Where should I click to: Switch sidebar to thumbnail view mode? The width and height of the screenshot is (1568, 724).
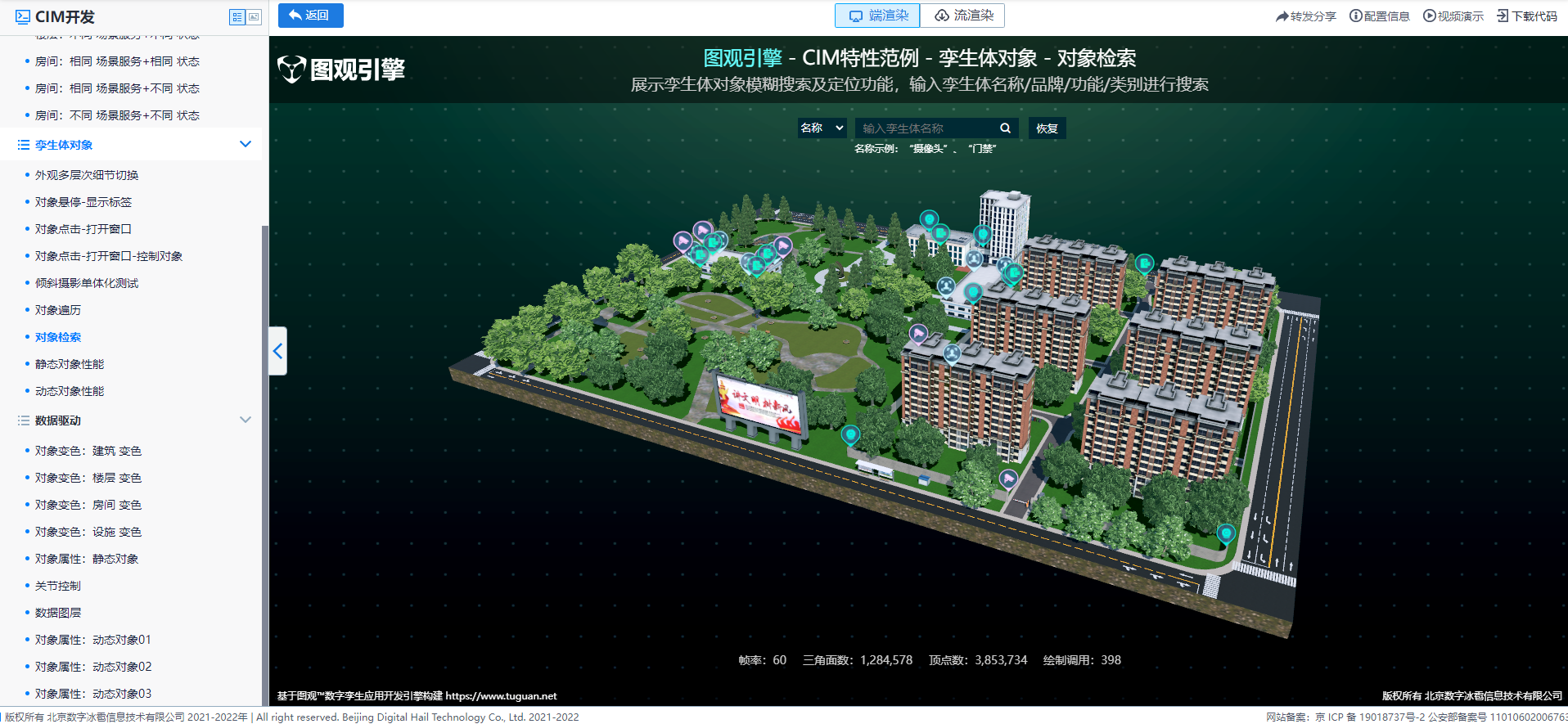pos(254,17)
